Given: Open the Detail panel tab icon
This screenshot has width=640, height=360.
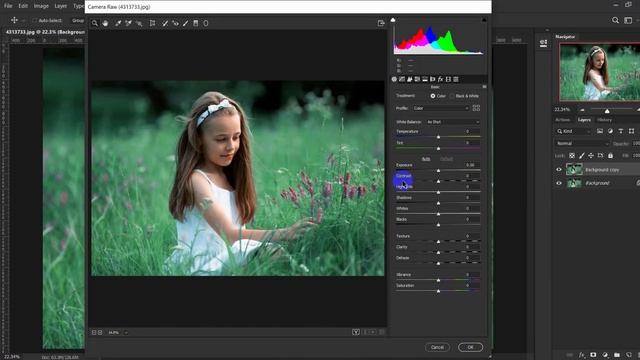Looking at the screenshot, I should (x=410, y=79).
